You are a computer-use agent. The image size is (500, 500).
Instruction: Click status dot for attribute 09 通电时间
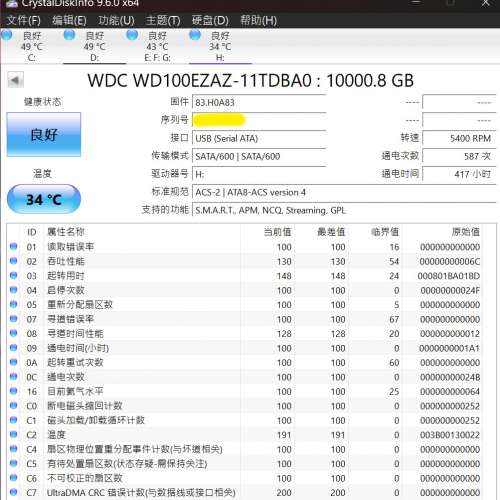(x=13, y=348)
